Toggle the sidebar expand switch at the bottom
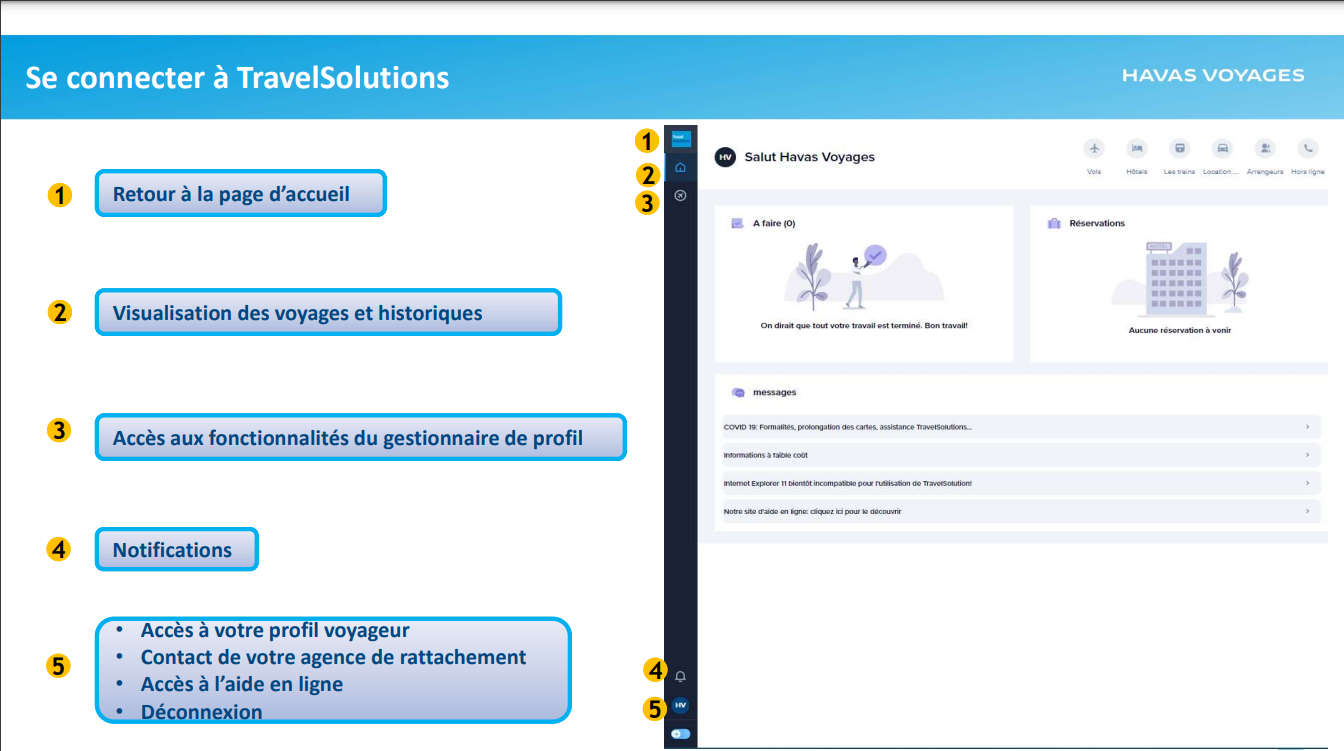Viewport: 1344px width, 751px height. pyautogui.click(x=680, y=734)
